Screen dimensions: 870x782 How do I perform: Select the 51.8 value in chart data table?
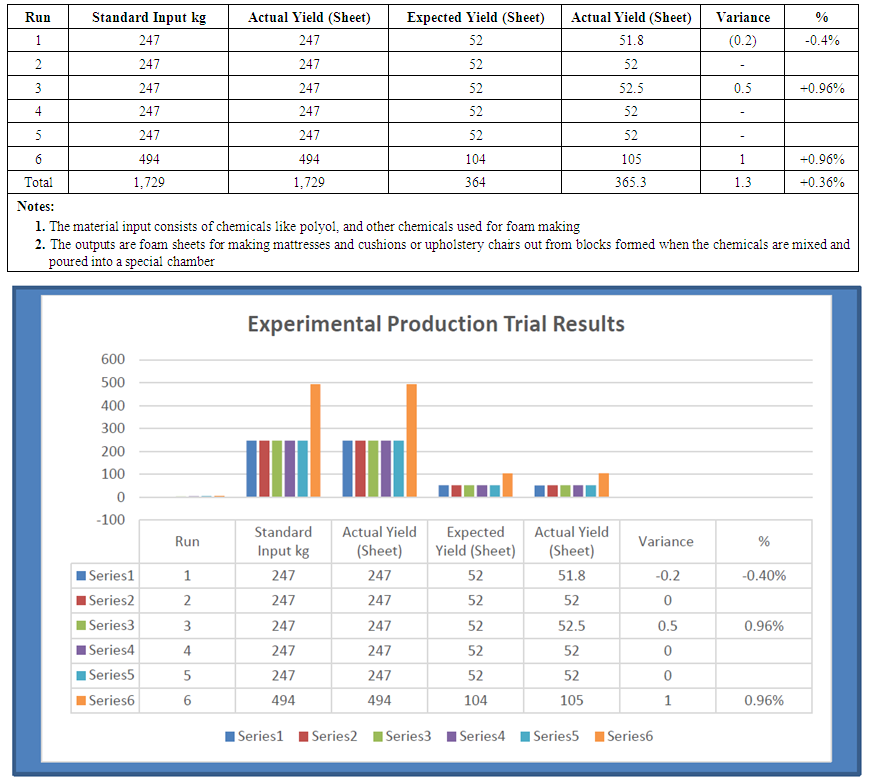click(571, 575)
